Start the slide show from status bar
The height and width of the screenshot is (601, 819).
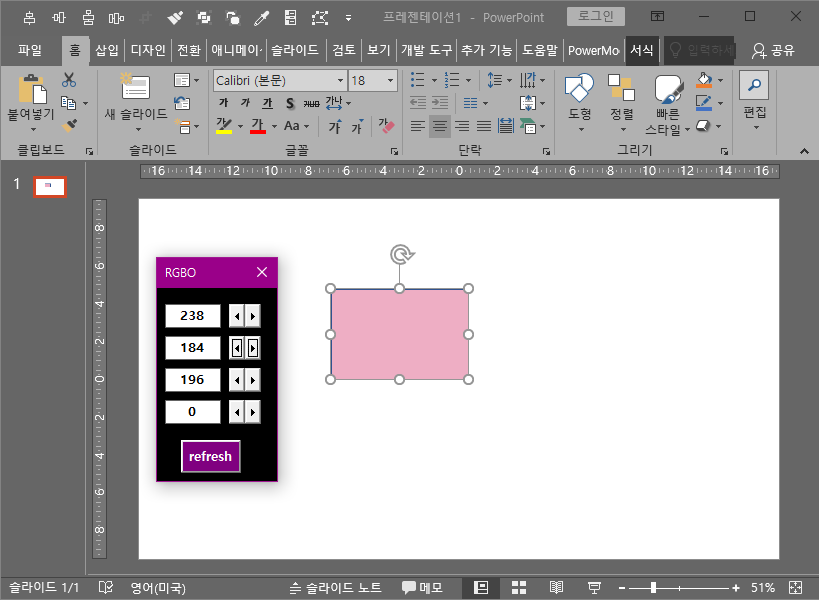point(594,587)
